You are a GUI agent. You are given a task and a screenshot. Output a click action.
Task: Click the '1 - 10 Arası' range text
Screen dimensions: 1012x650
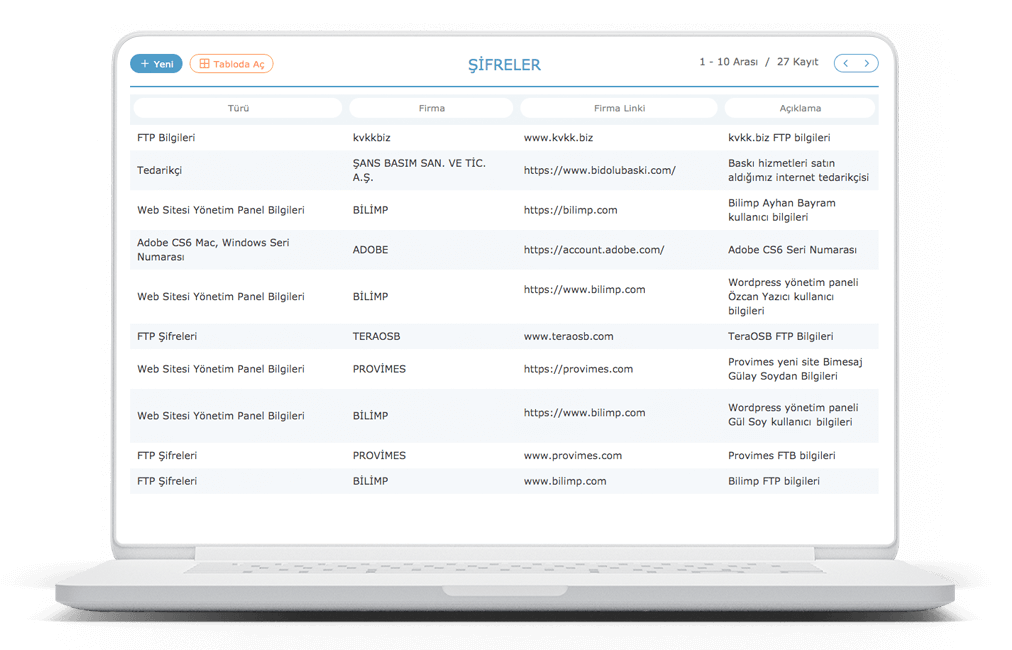click(728, 62)
